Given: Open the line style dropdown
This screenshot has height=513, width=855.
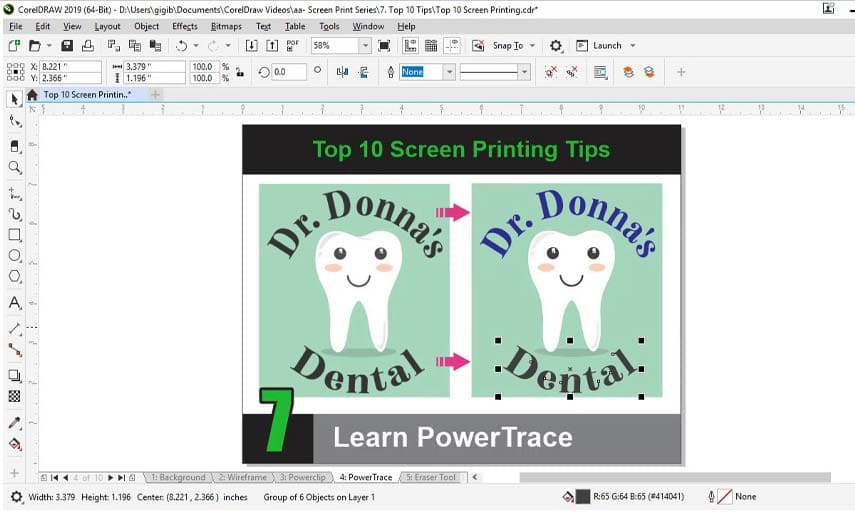Looking at the screenshot, I should (x=525, y=72).
